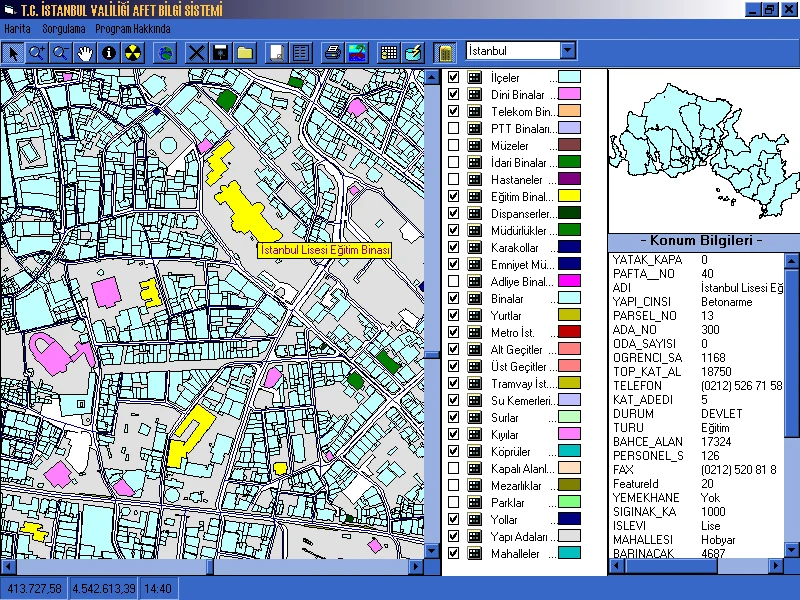
Task: Uncheck the Yollar layer checkbox
Action: coord(453,519)
